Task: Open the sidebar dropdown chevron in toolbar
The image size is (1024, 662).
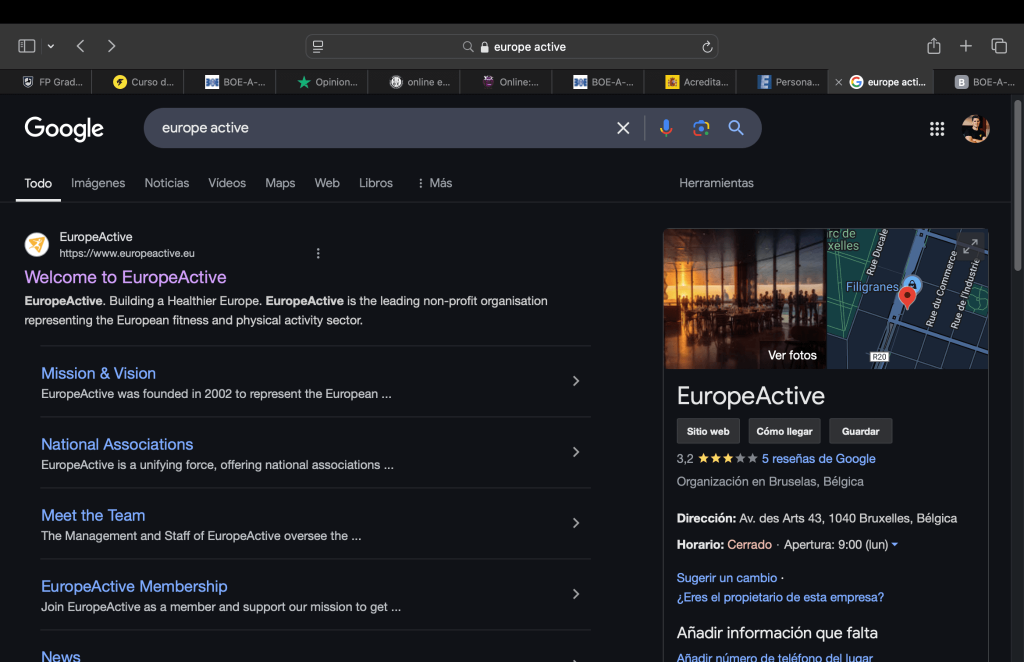Action: point(51,46)
